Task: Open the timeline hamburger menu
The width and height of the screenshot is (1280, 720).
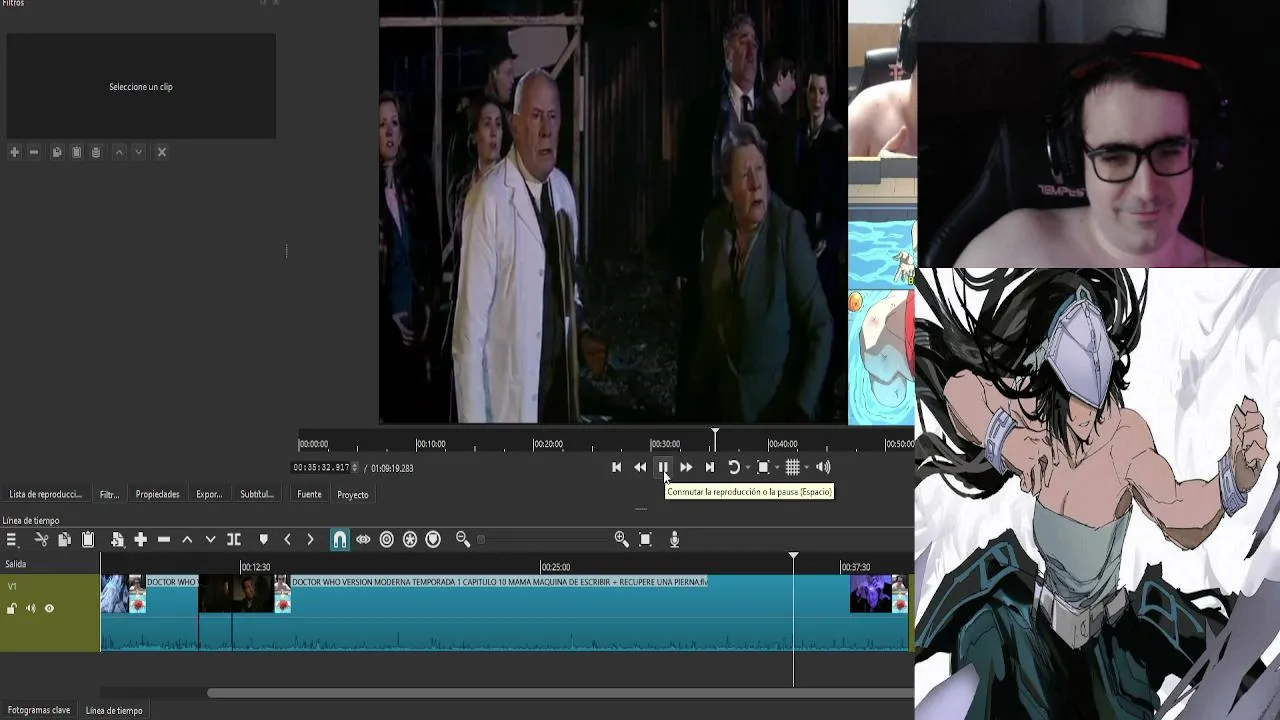Action: click(12, 540)
